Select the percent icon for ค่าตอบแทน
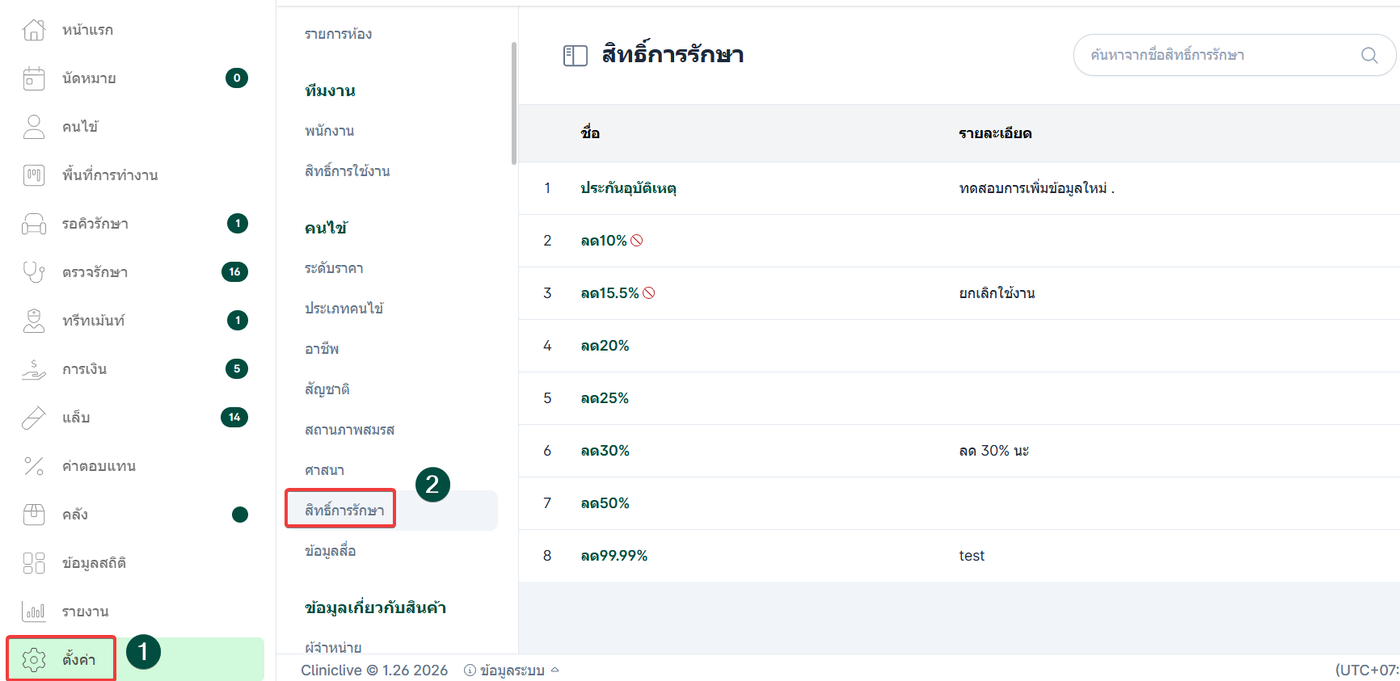 tap(34, 466)
